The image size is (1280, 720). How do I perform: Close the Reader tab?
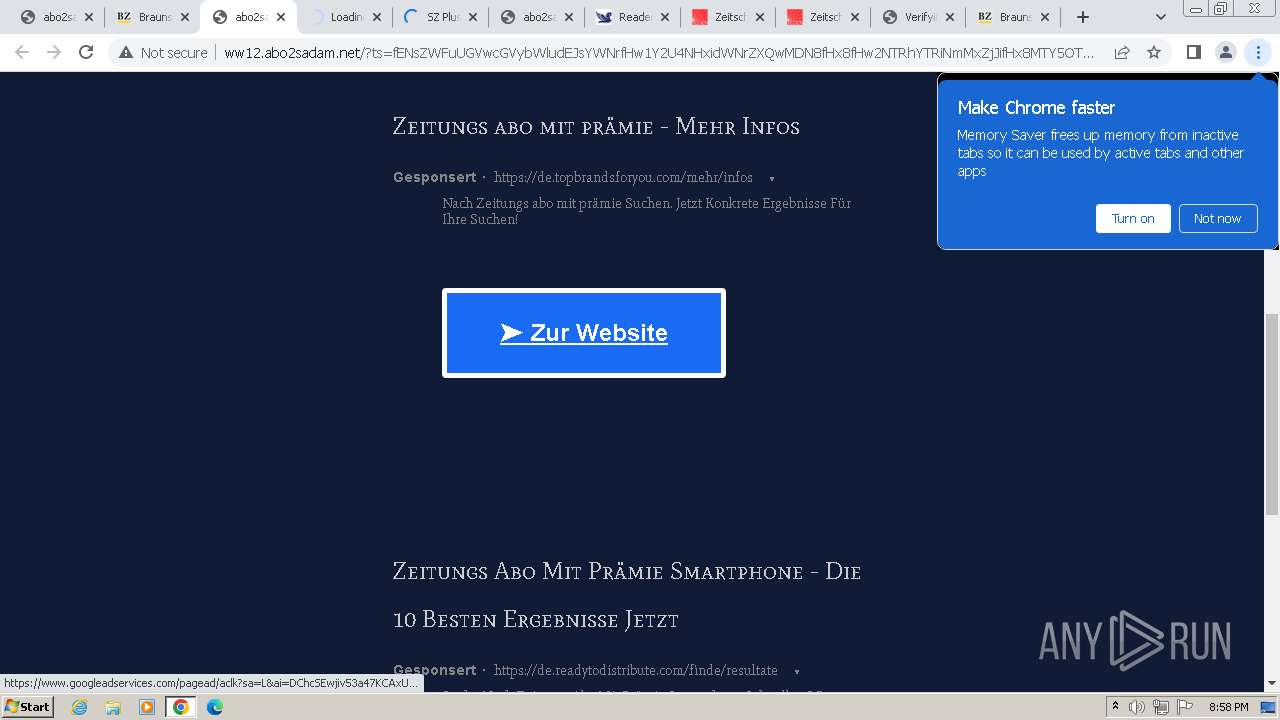click(664, 17)
